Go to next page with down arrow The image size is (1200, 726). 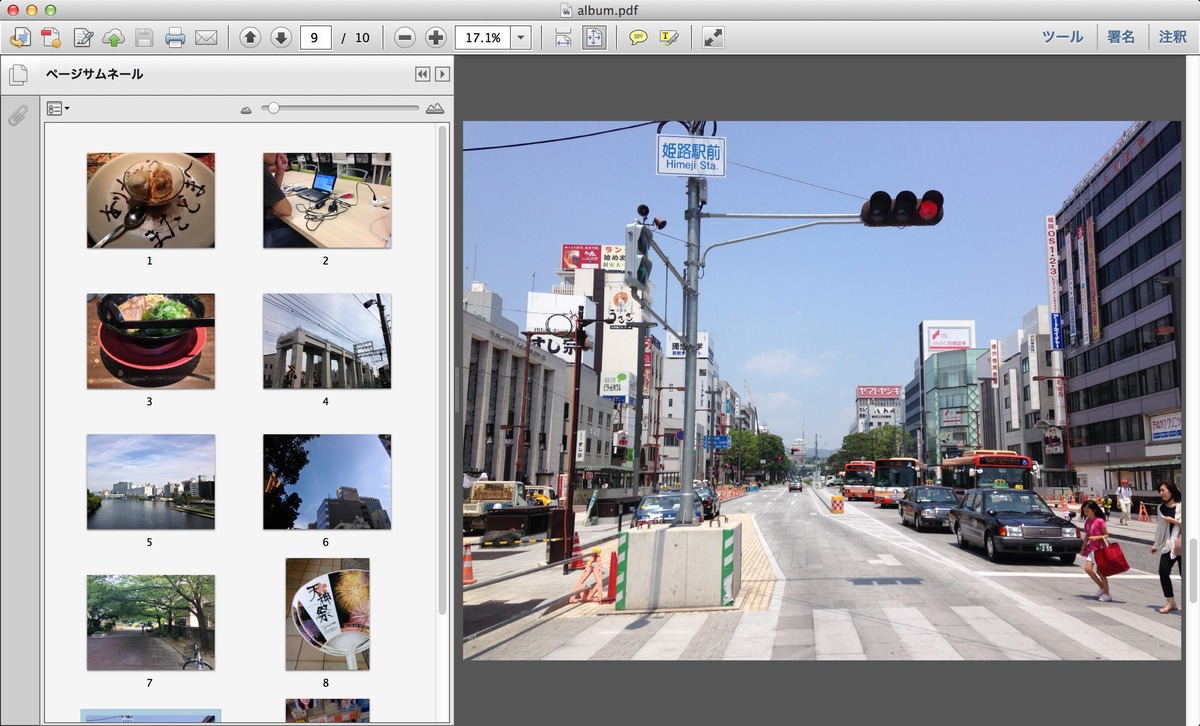281,38
